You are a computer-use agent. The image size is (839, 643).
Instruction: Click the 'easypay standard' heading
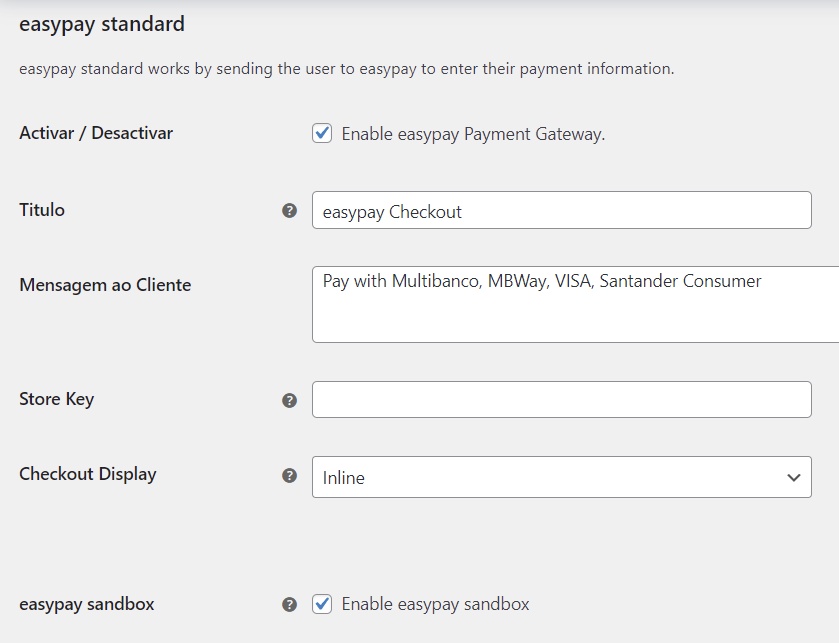(102, 25)
